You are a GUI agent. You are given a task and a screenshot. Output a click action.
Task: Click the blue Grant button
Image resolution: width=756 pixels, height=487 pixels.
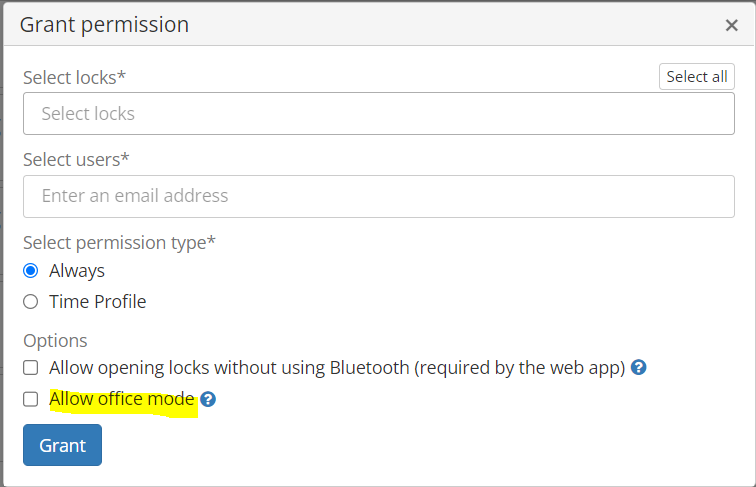click(63, 445)
